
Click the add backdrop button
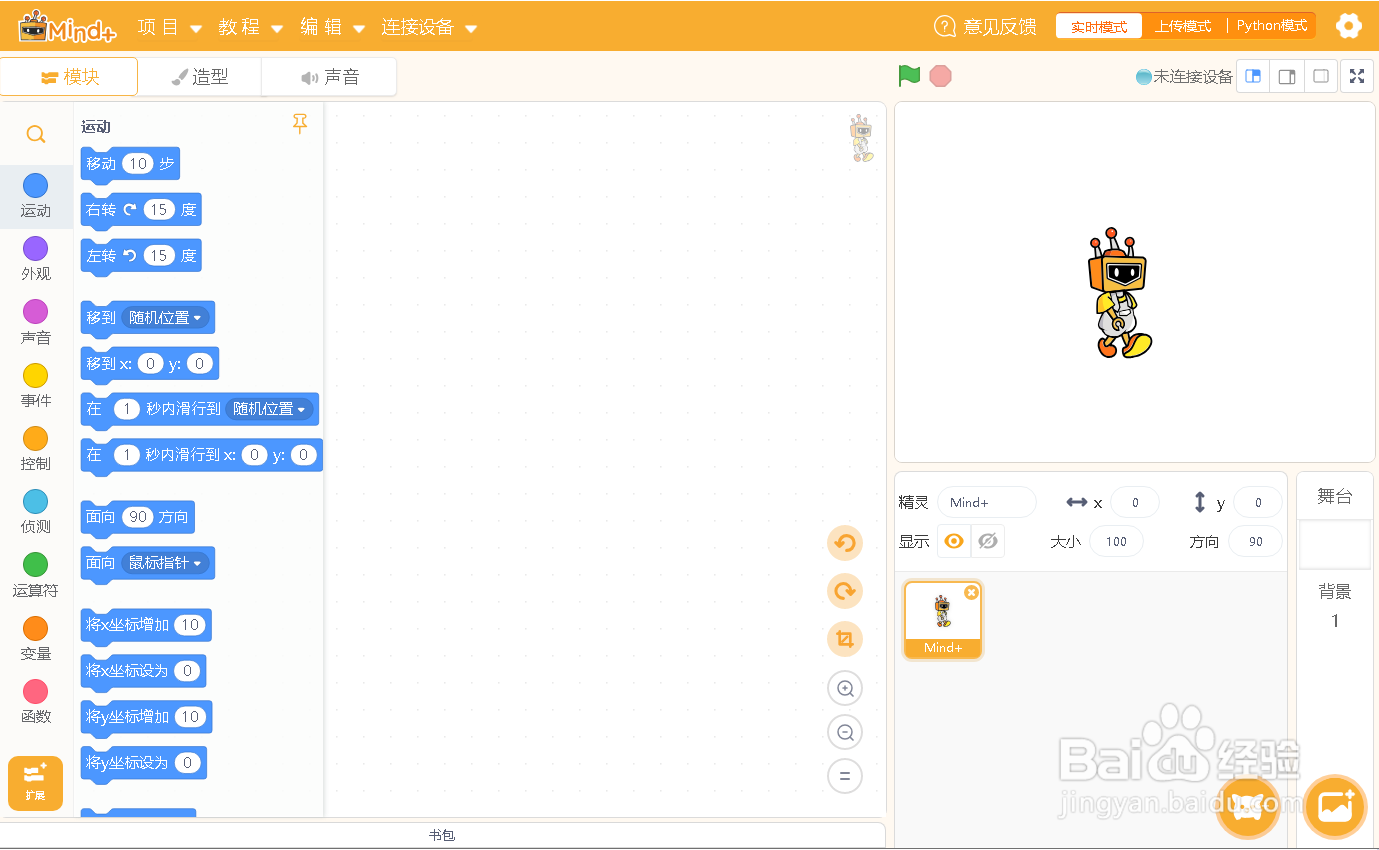(1335, 806)
